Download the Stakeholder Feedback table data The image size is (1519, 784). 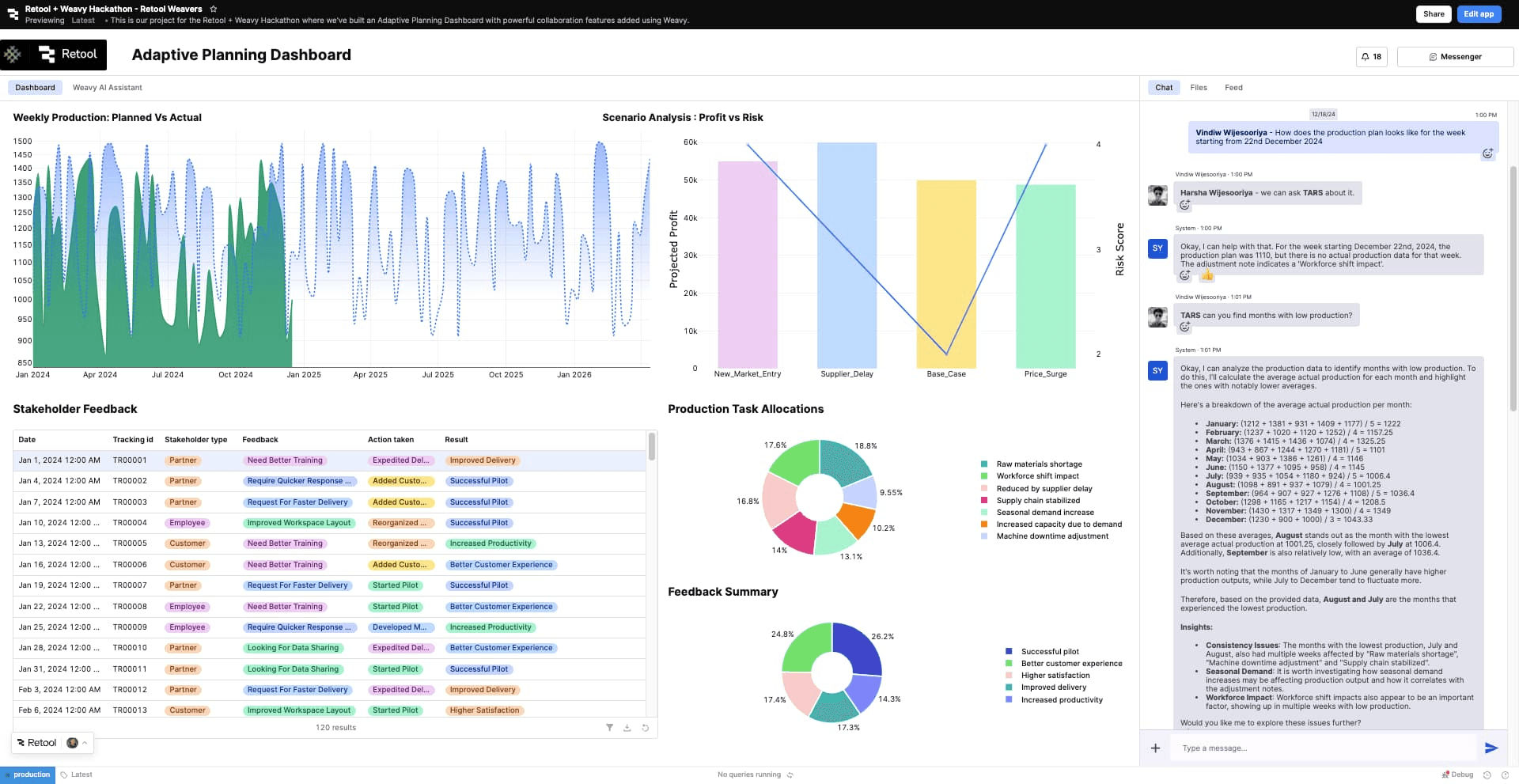[627, 727]
